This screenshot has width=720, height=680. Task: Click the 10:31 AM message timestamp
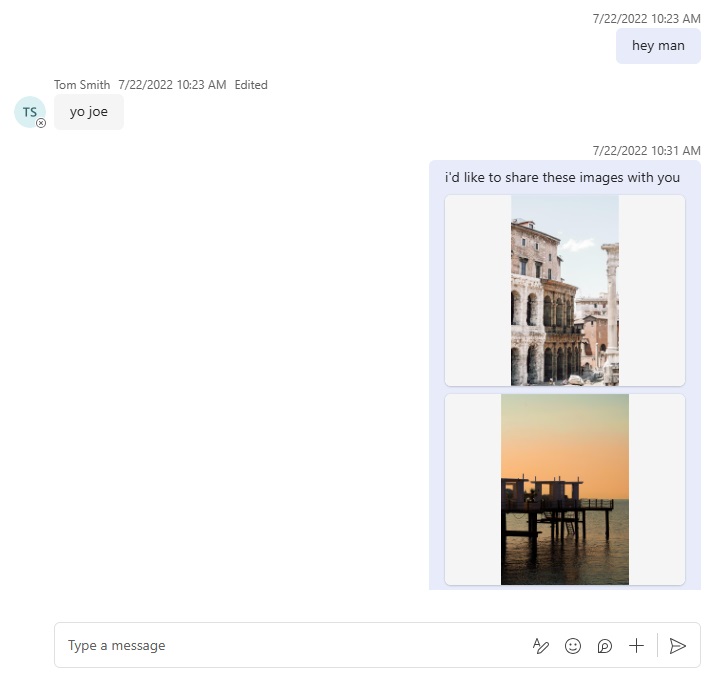click(x=646, y=151)
